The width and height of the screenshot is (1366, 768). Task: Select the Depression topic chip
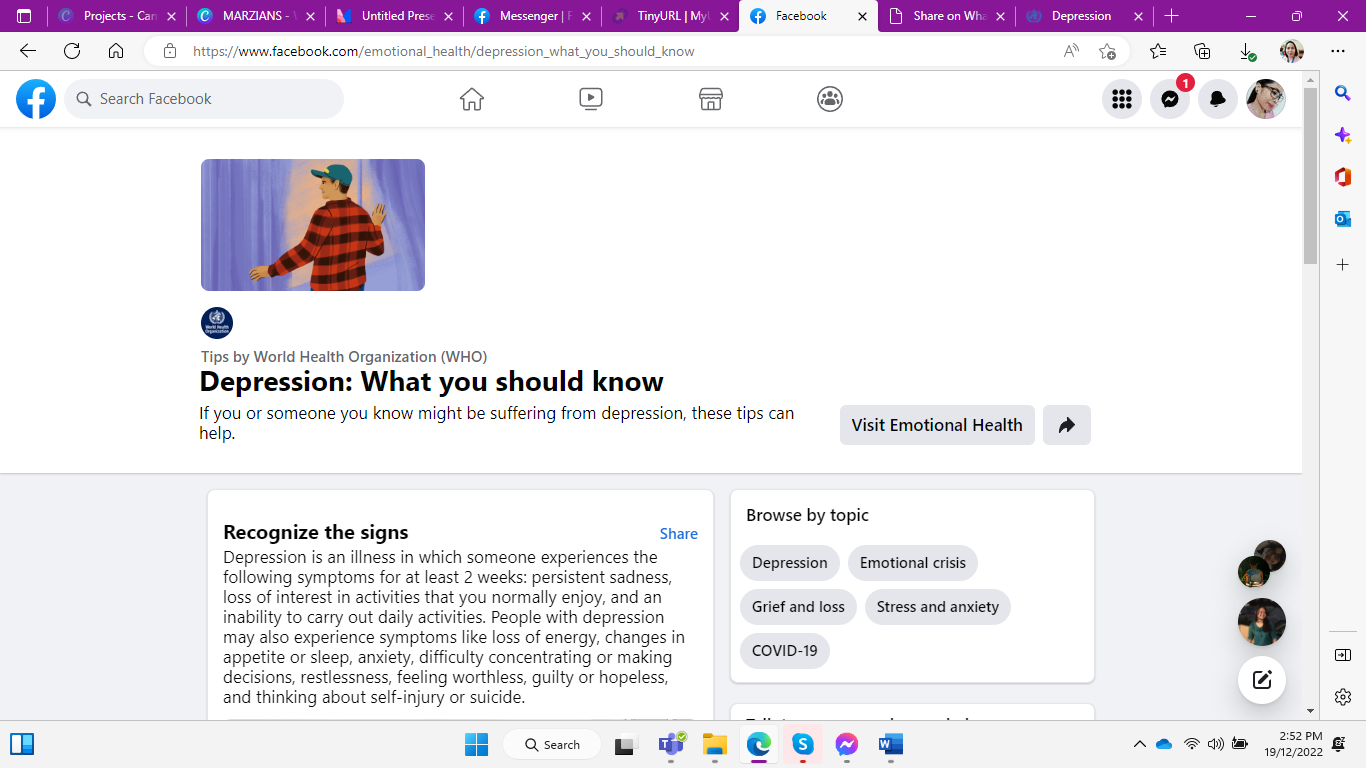tap(790, 563)
